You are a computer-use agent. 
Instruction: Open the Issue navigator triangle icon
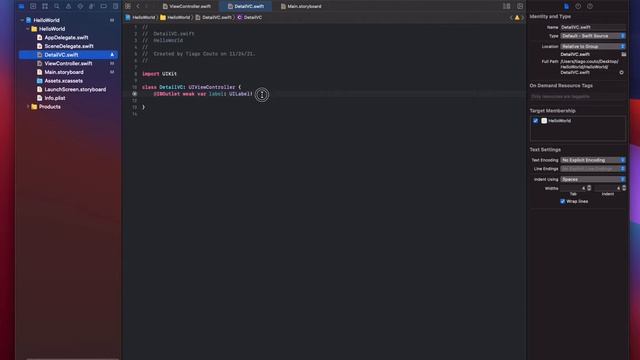tap(69, 7)
